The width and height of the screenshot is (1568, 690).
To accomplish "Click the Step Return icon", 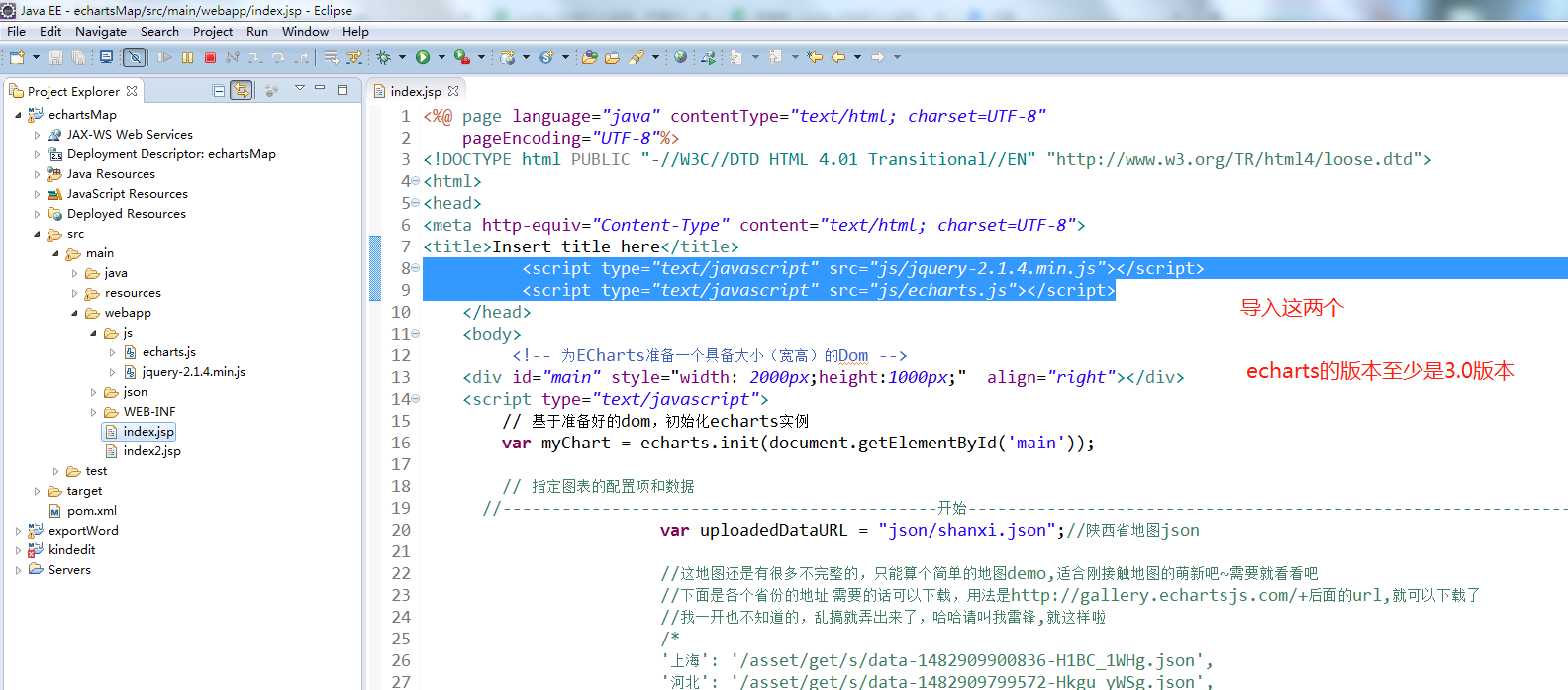I will click(x=302, y=57).
